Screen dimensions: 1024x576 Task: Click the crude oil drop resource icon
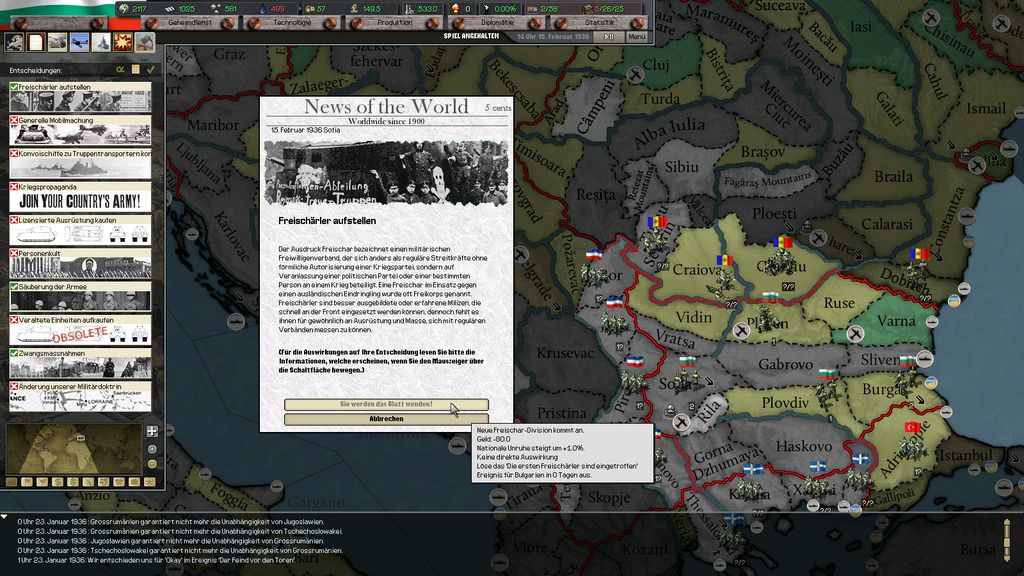coord(263,8)
